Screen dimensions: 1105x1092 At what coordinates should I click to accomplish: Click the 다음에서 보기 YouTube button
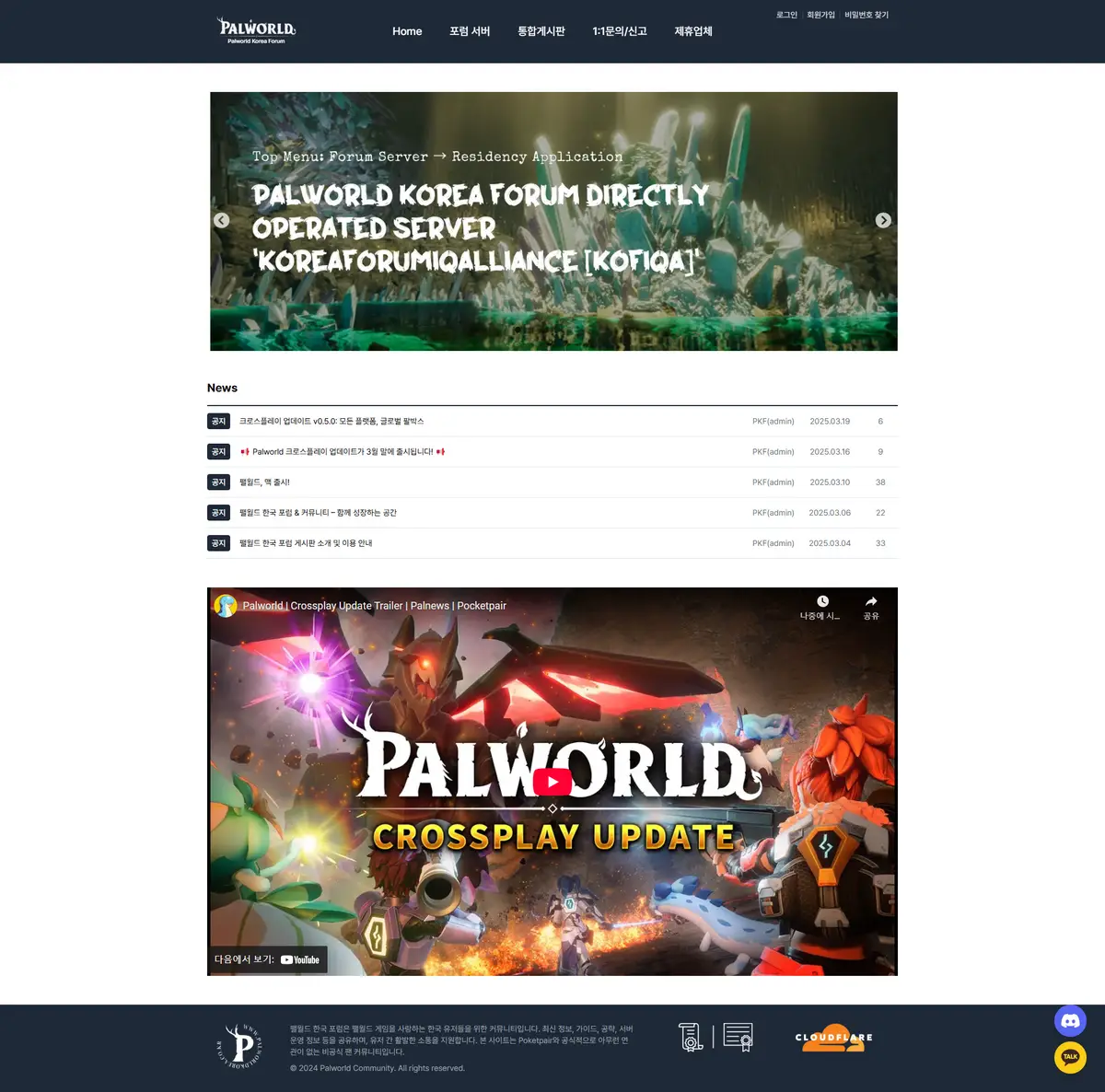[x=267, y=959]
